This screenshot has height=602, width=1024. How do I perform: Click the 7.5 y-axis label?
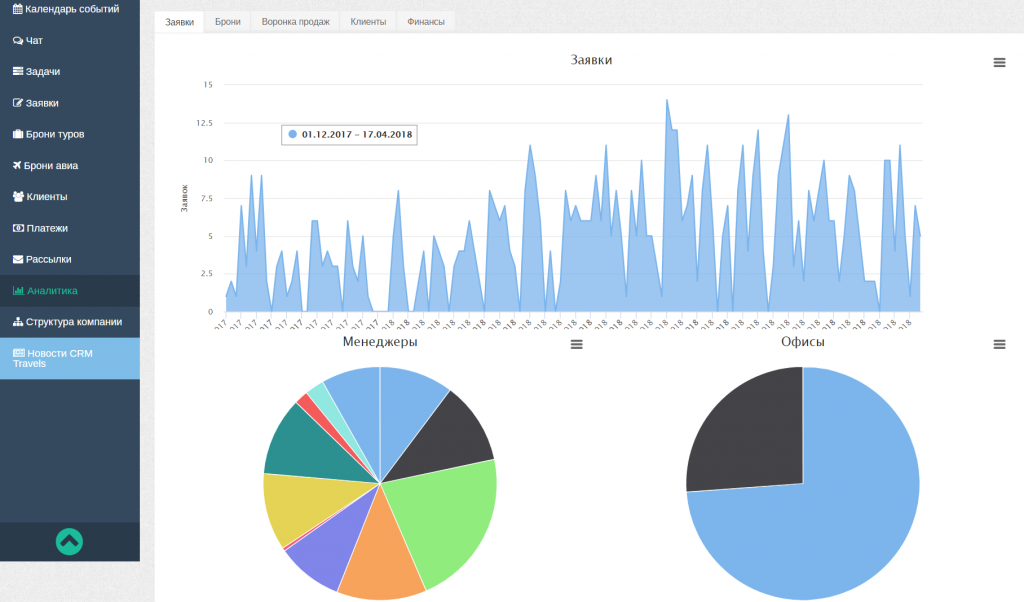click(207, 198)
